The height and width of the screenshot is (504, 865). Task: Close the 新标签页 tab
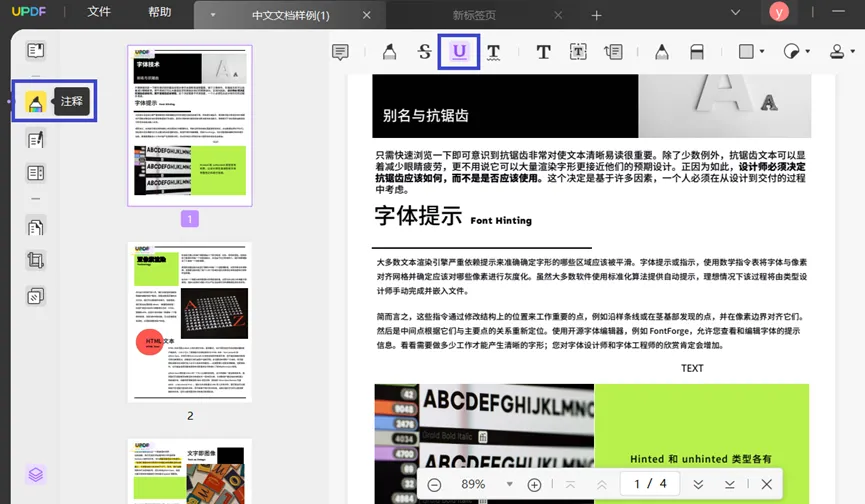pyautogui.click(x=558, y=15)
